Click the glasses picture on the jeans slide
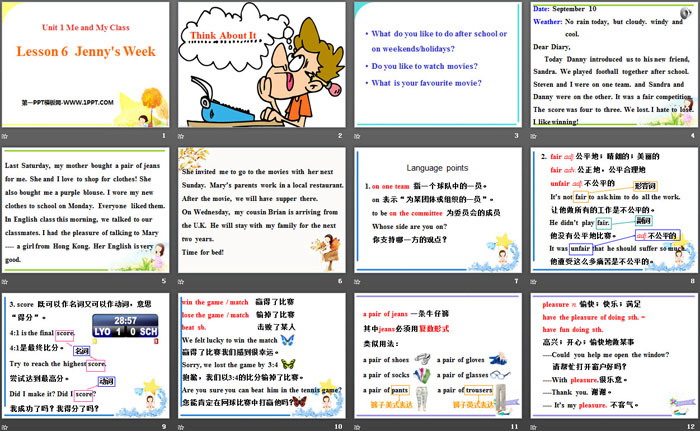This screenshot has height=431, width=700. coord(499,373)
